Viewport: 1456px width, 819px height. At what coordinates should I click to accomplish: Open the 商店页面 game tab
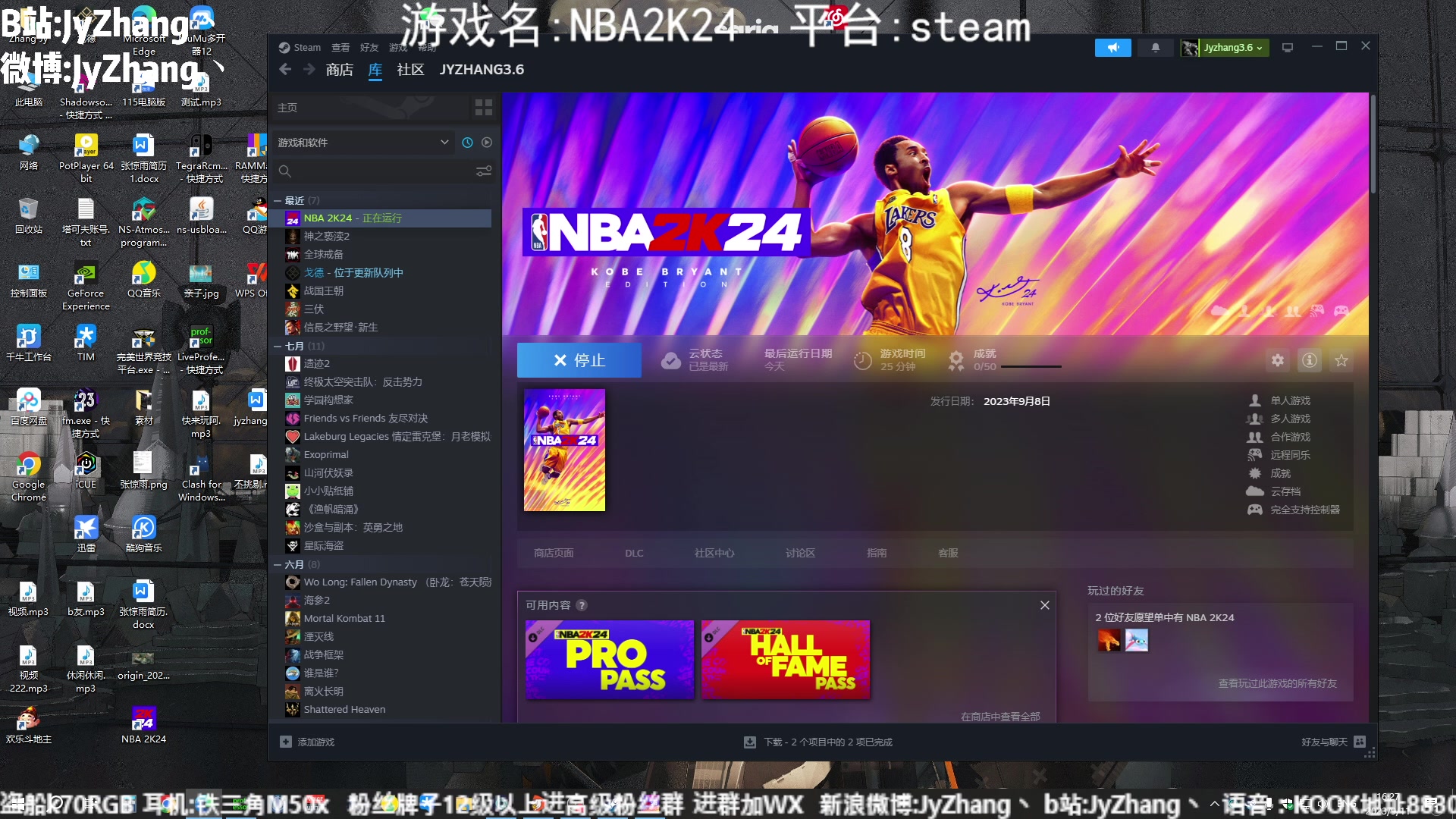[x=554, y=554]
